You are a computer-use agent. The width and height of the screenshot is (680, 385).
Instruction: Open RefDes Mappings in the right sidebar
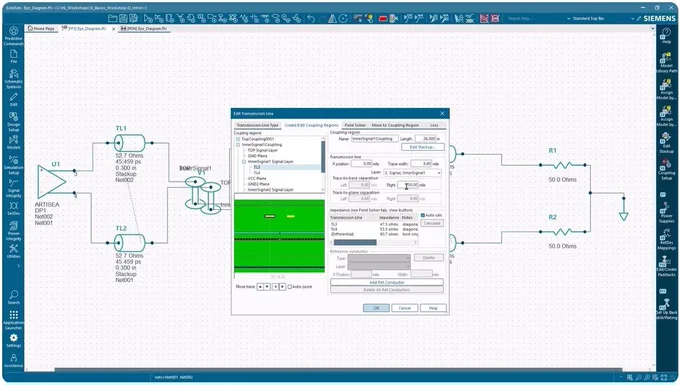coord(667,240)
